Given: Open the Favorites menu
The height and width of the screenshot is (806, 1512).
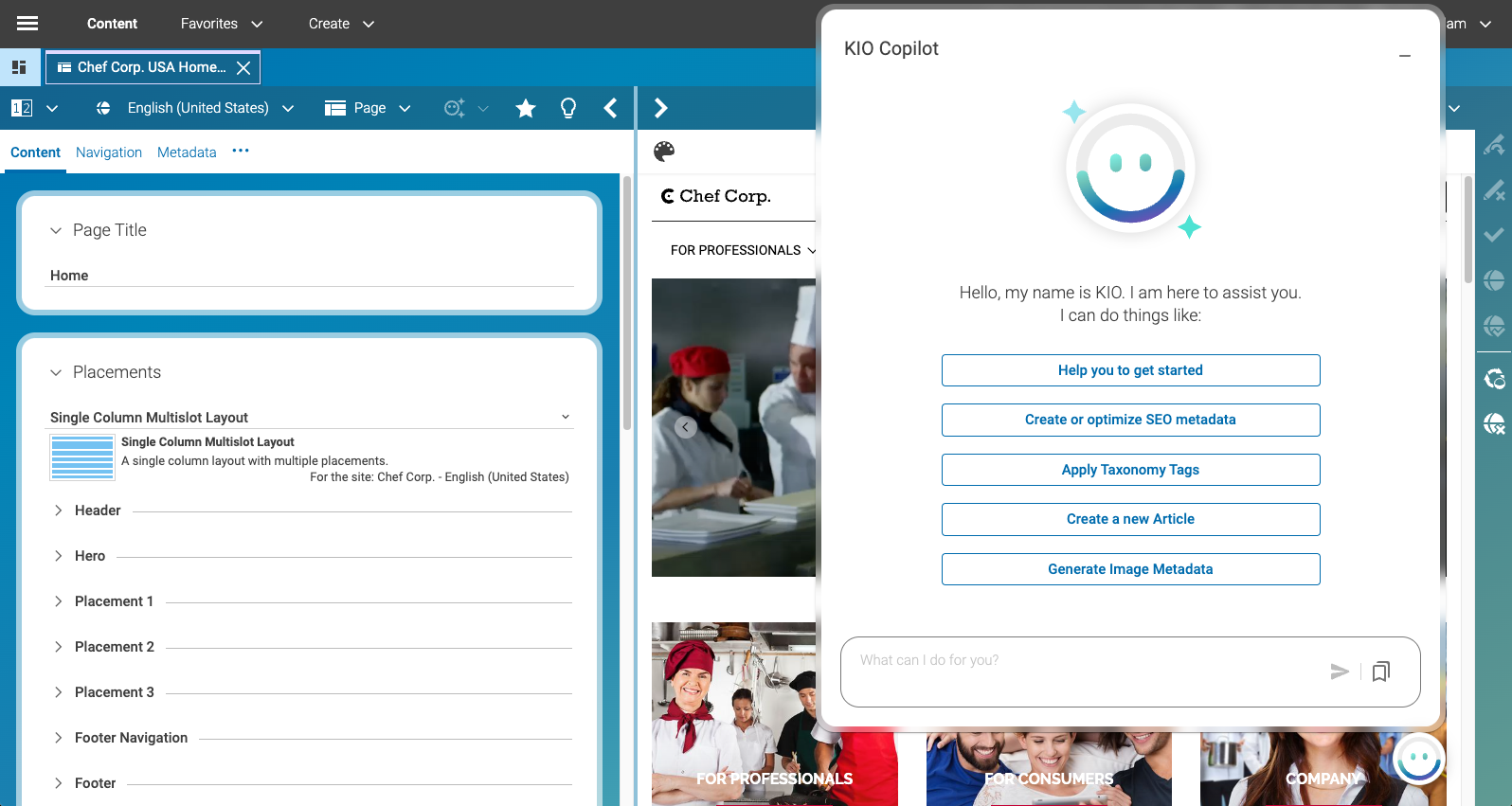Looking at the screenshot, I should [x=222, y=24].
